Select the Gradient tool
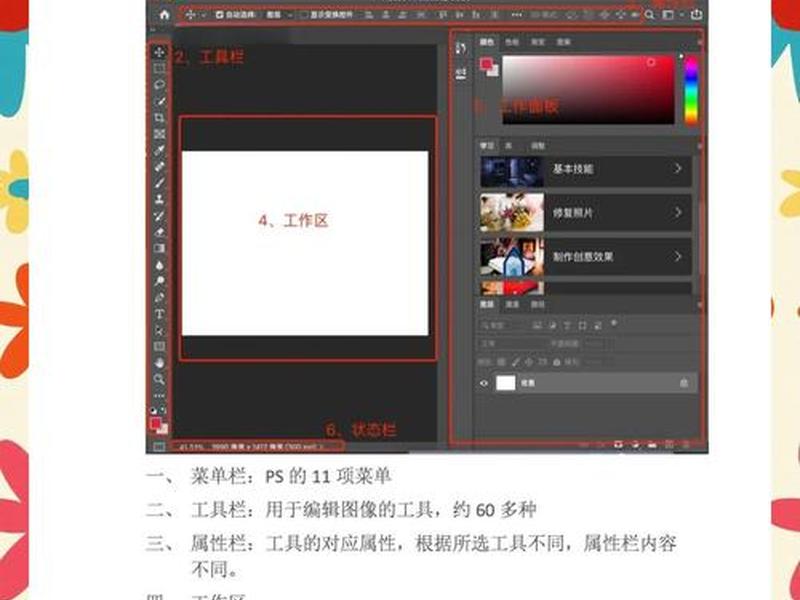800x600 pixels. [x=159, y=248]
